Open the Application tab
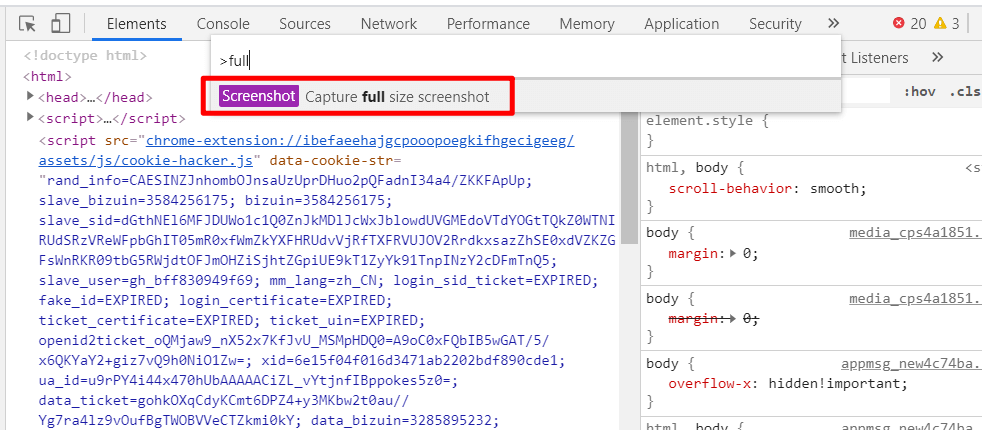Screen dimensions: 982x430 tap(681, 24)
